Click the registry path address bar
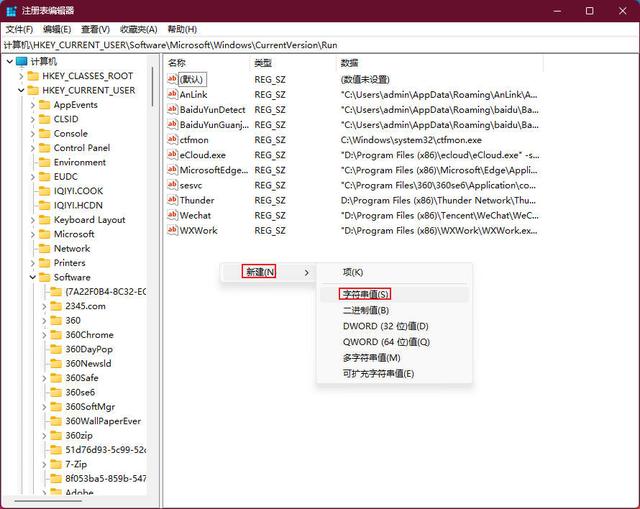This screenshot has height=509, width=640. tap(320, 45)
